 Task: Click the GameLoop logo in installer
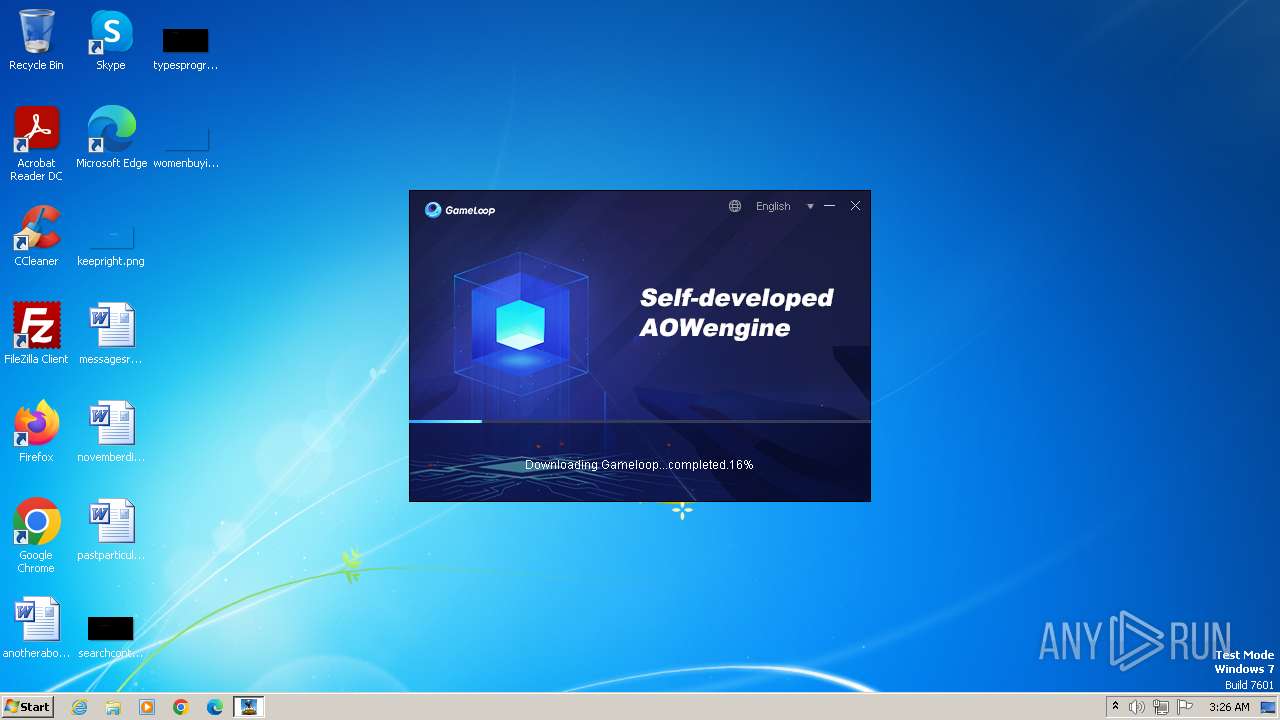point(460,209)
